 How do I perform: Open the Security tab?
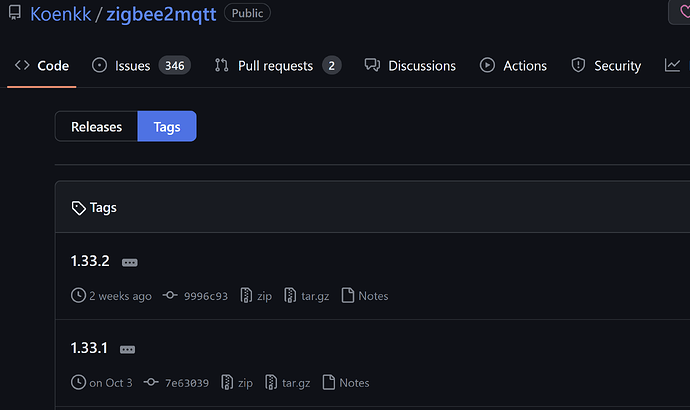[606, 66]
